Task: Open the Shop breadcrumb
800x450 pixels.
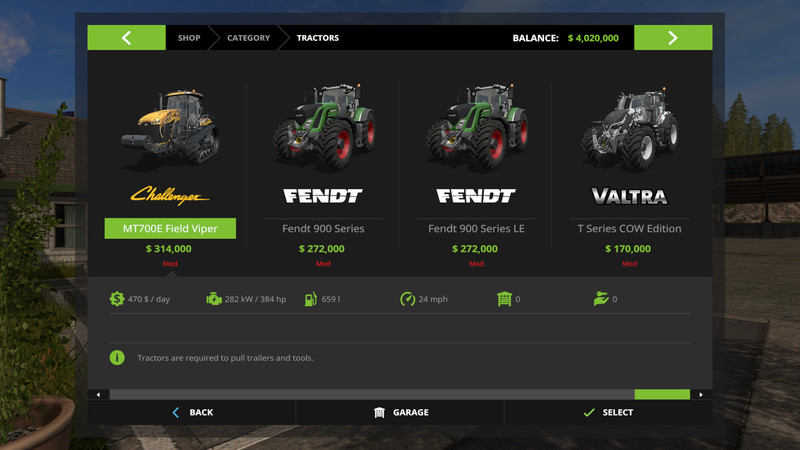Action: tap(189, 38)
